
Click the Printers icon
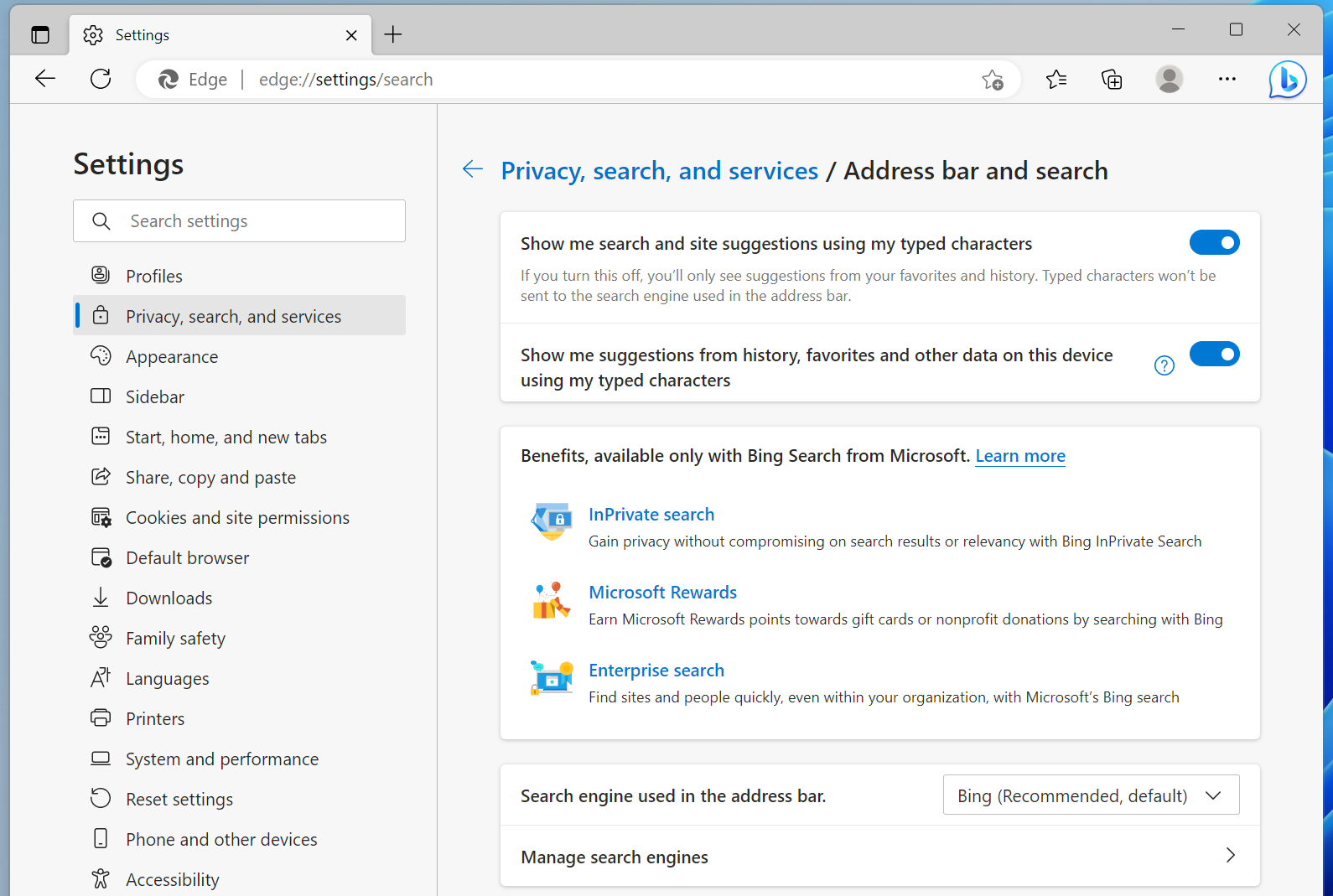(x=101, y=717)
